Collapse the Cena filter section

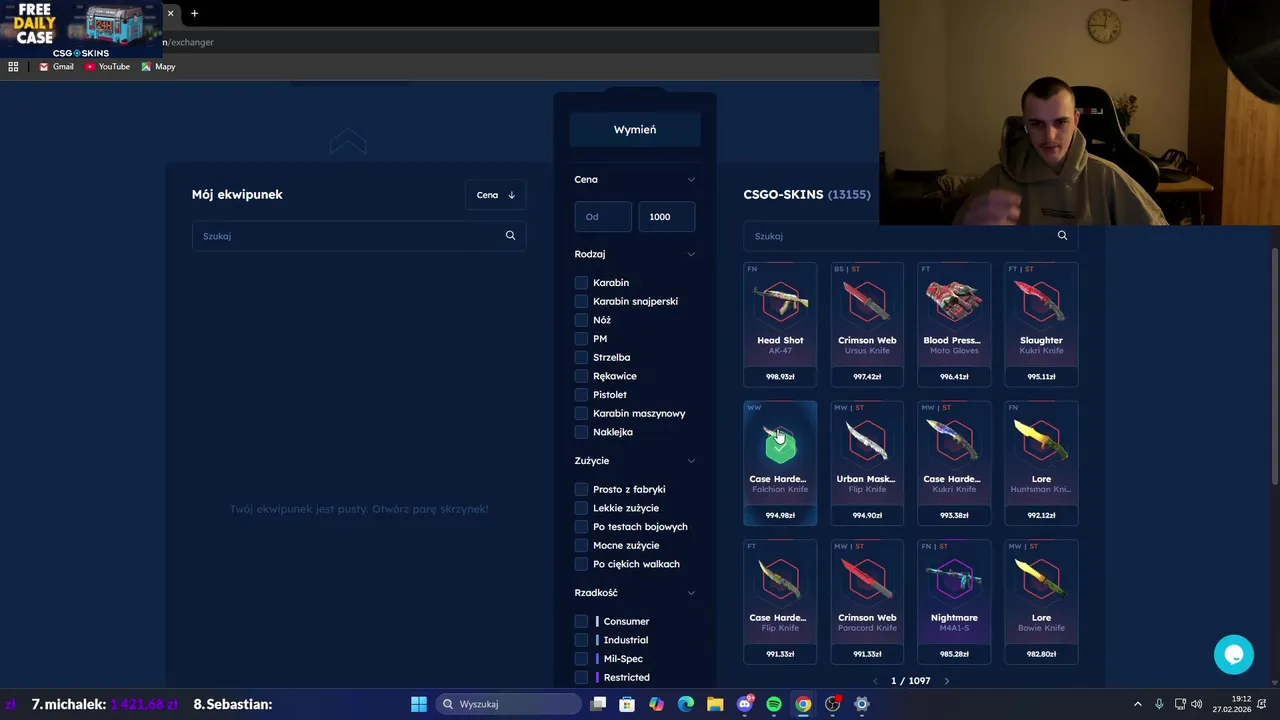691,180
